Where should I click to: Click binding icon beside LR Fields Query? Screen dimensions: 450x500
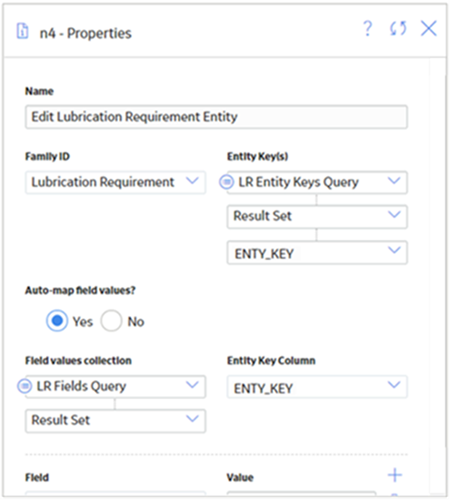pyautogui.click(x=24, y=386)
